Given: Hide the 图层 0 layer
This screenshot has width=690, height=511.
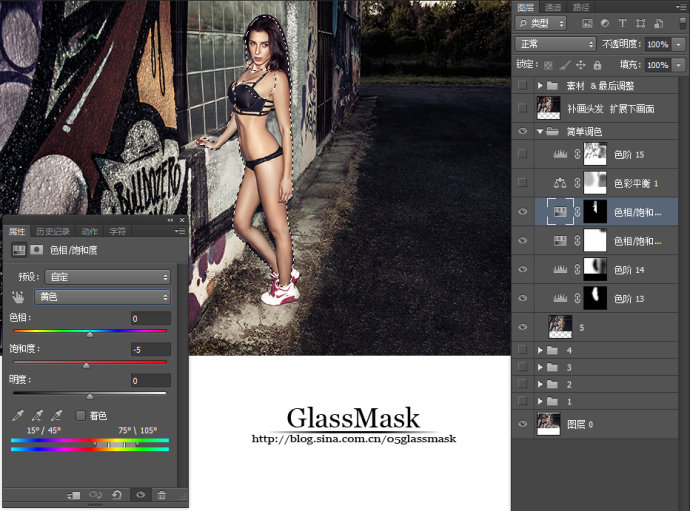Looking at the screenshot, I should click(522, 424).
